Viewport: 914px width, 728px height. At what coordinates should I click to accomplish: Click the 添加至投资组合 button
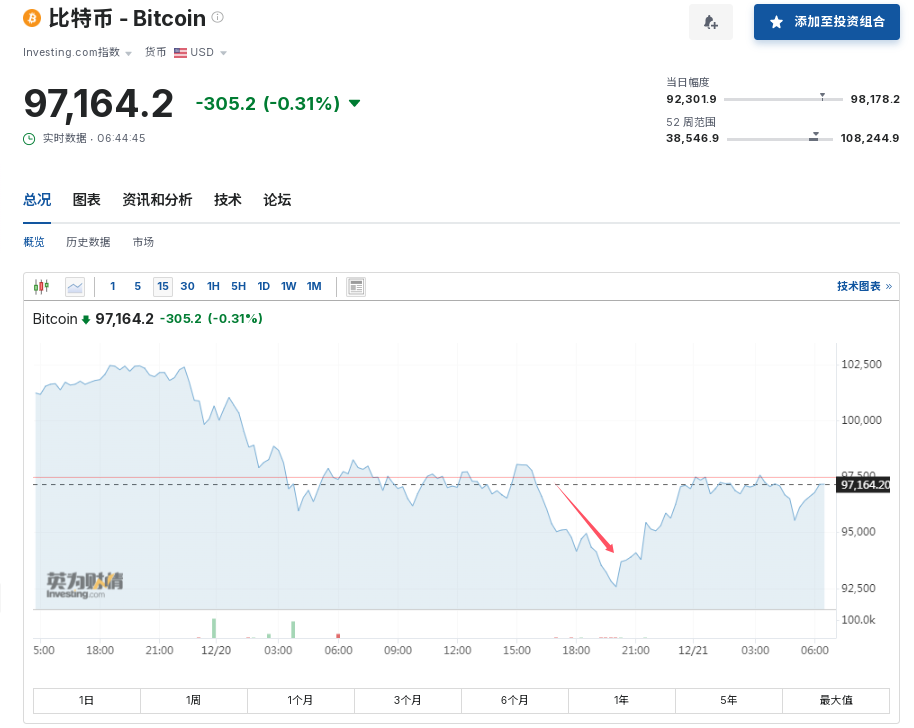(826, 22)
